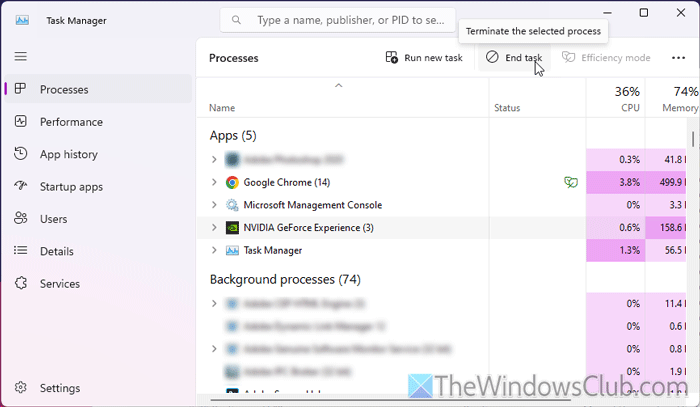
Task: Click End task to terminate process
Action: point(514,58)
